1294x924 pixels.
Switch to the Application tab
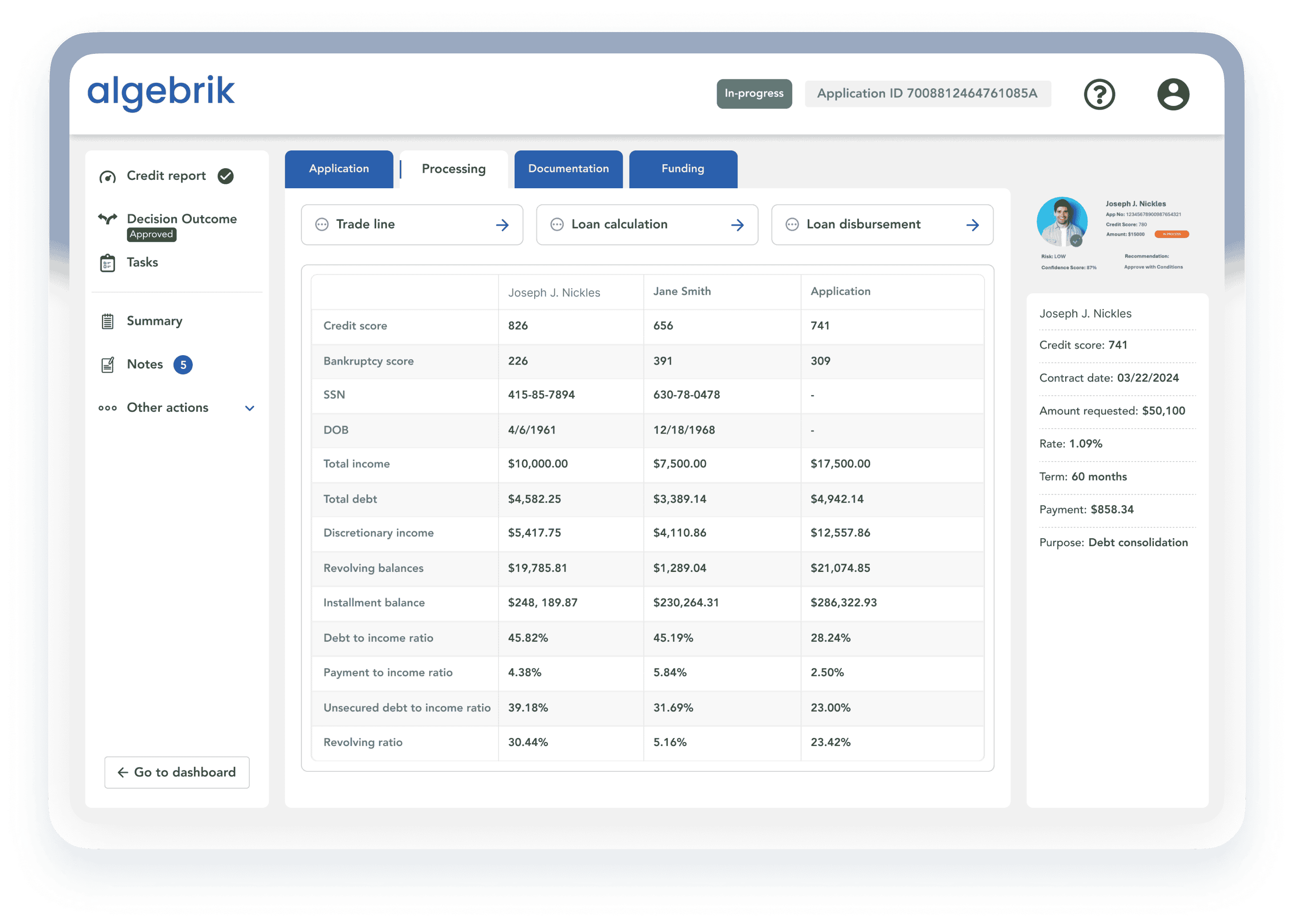tap(339, 169)
